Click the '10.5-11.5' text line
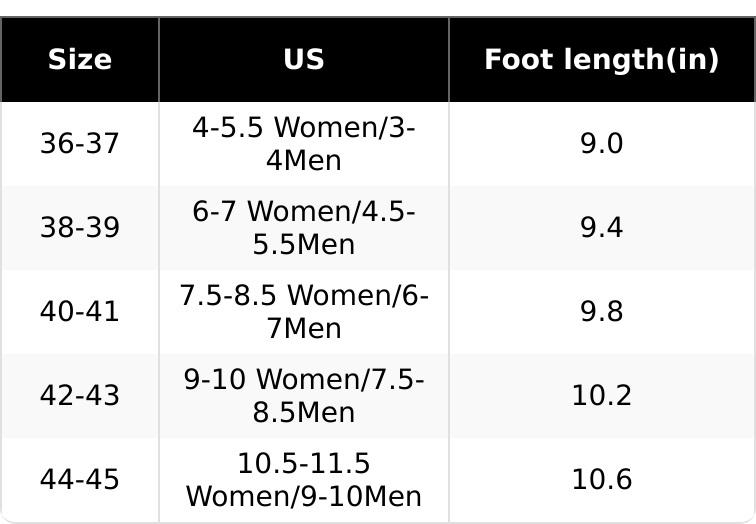 tap(304, 464)
